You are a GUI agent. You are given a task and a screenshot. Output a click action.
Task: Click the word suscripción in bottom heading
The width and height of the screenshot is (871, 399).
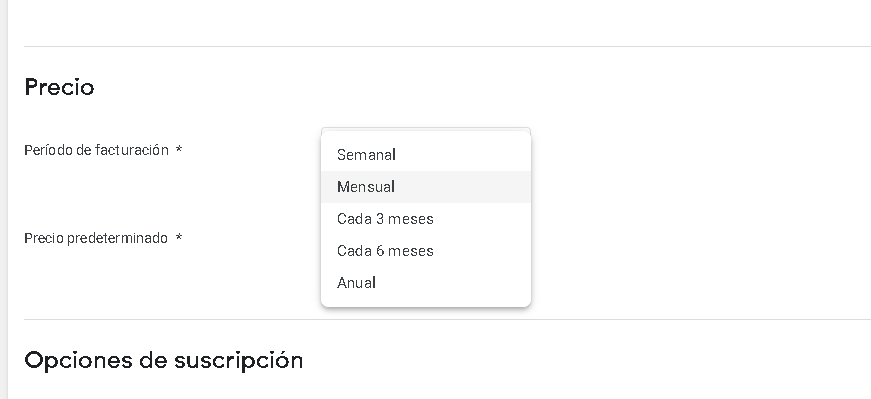pyautogui.click(x=238, y=361)
